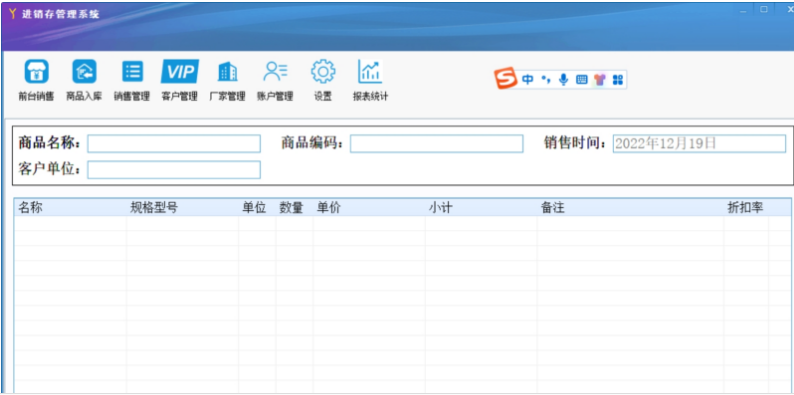This screenshot has width=794, height=395.
Task: Open the VIP 客户管理 icon
Action: [180, 71]
